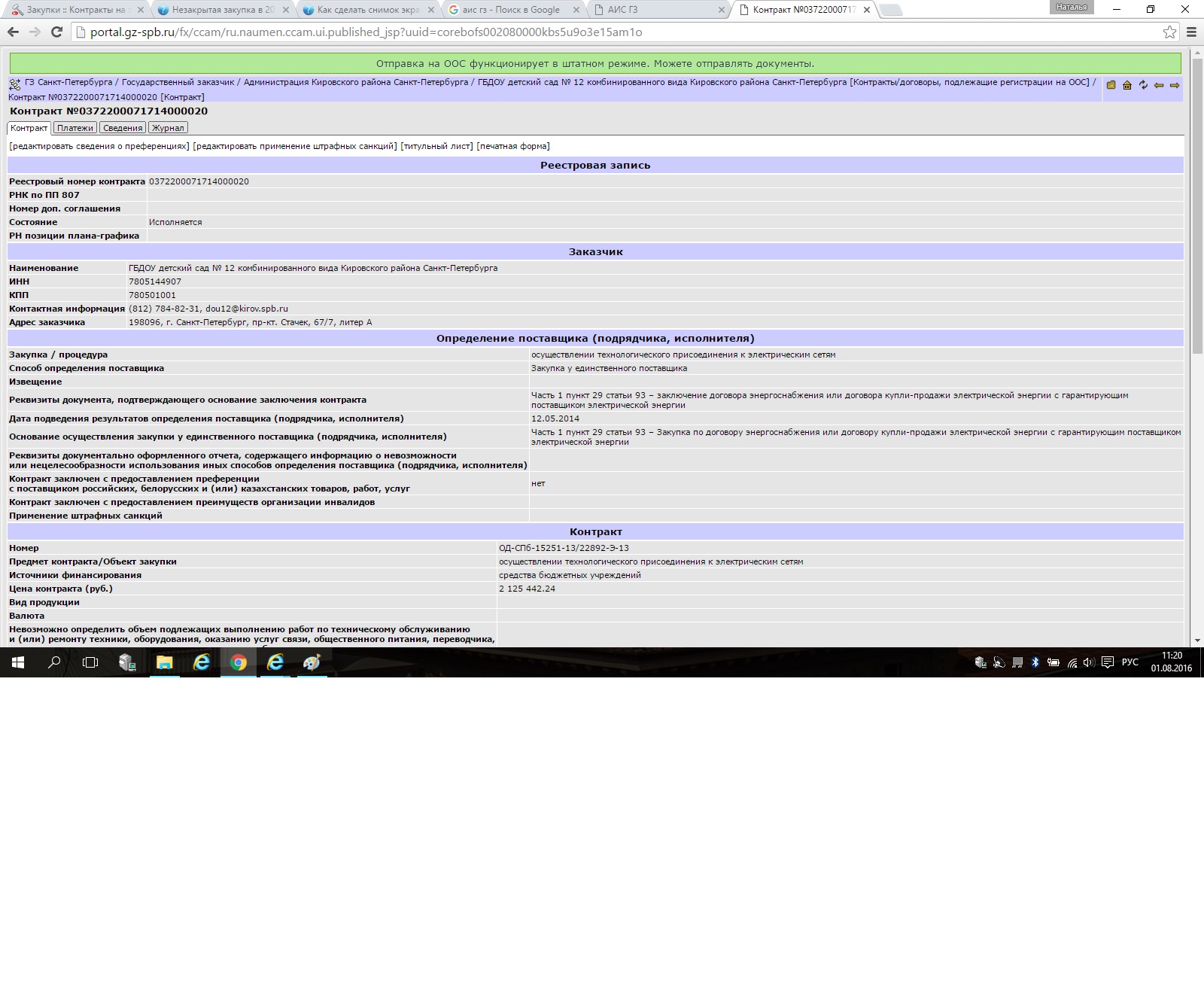Click the date value 12.05.2014

point(555,418)
